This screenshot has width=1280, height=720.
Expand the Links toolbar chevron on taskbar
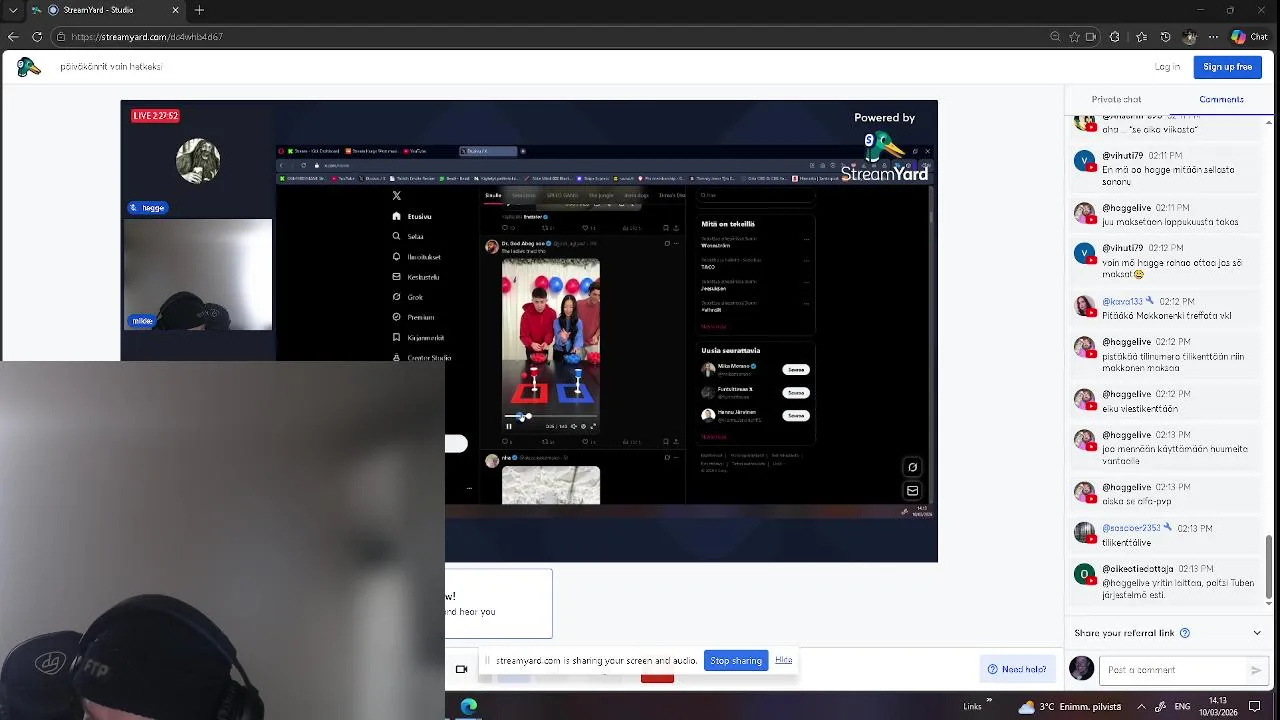[989, 701]
